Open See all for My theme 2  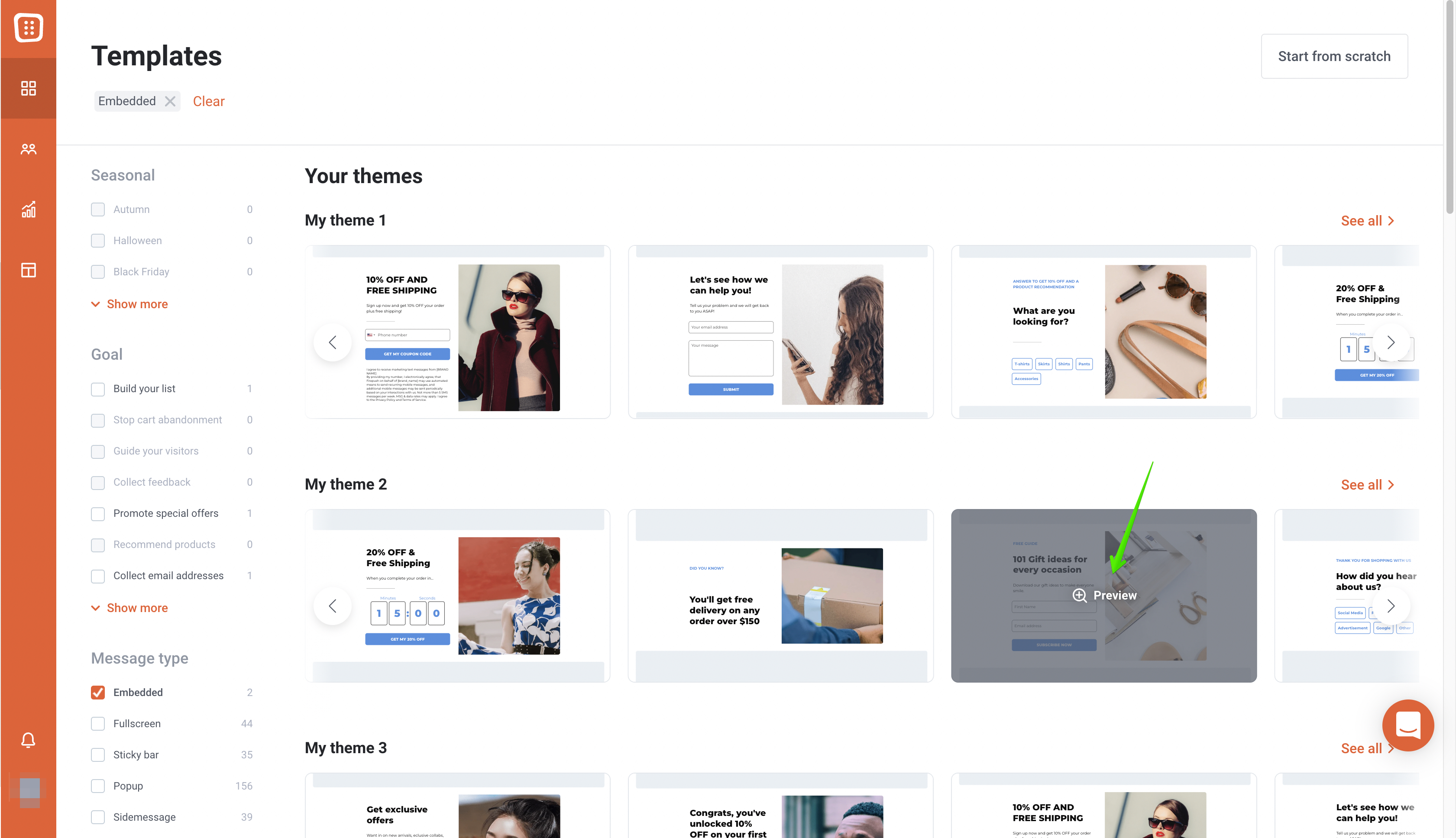click(1367, 485)
